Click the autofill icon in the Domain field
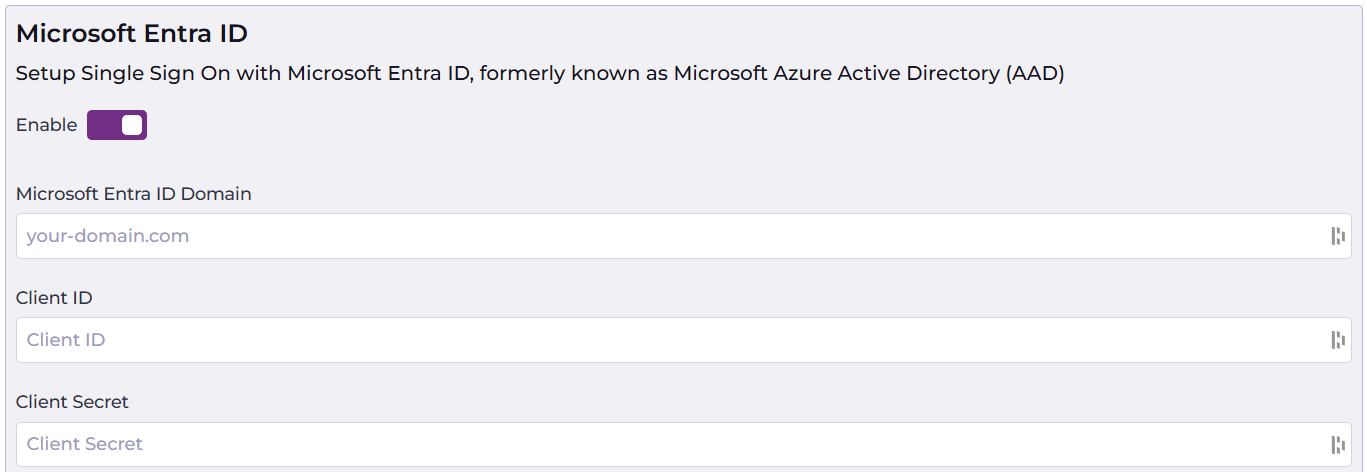Viewport: 1367px width, 472px height. [x=1337, y=236]
